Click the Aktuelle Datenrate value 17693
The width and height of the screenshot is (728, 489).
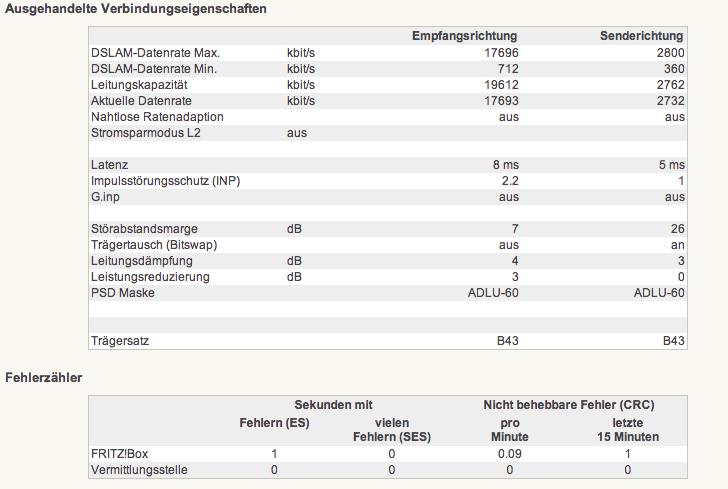(501, 101)
